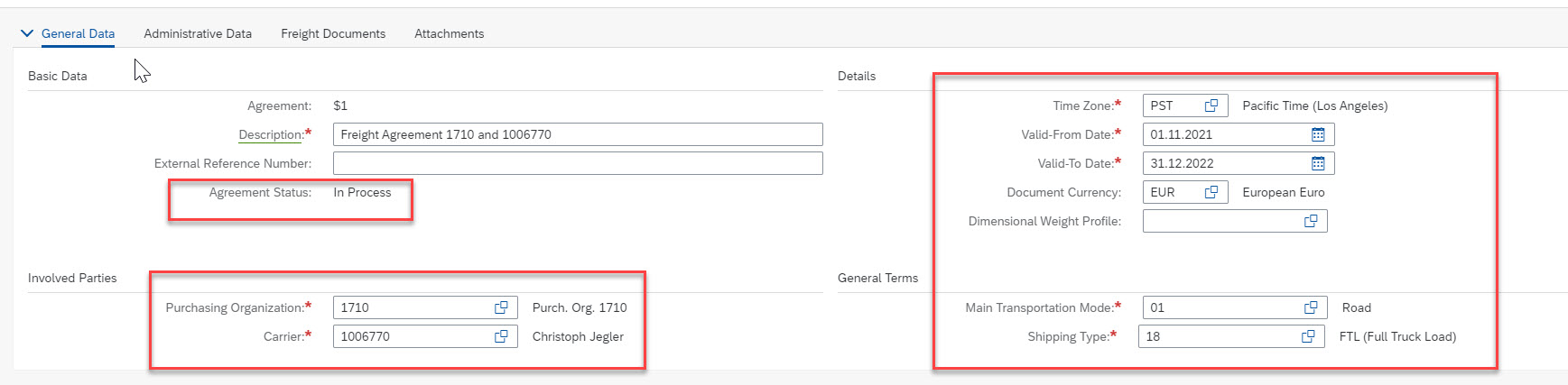The image size is (1568, 385).
Task: Click the Valid-From Date input field
Action: [x=1223, y=134]
